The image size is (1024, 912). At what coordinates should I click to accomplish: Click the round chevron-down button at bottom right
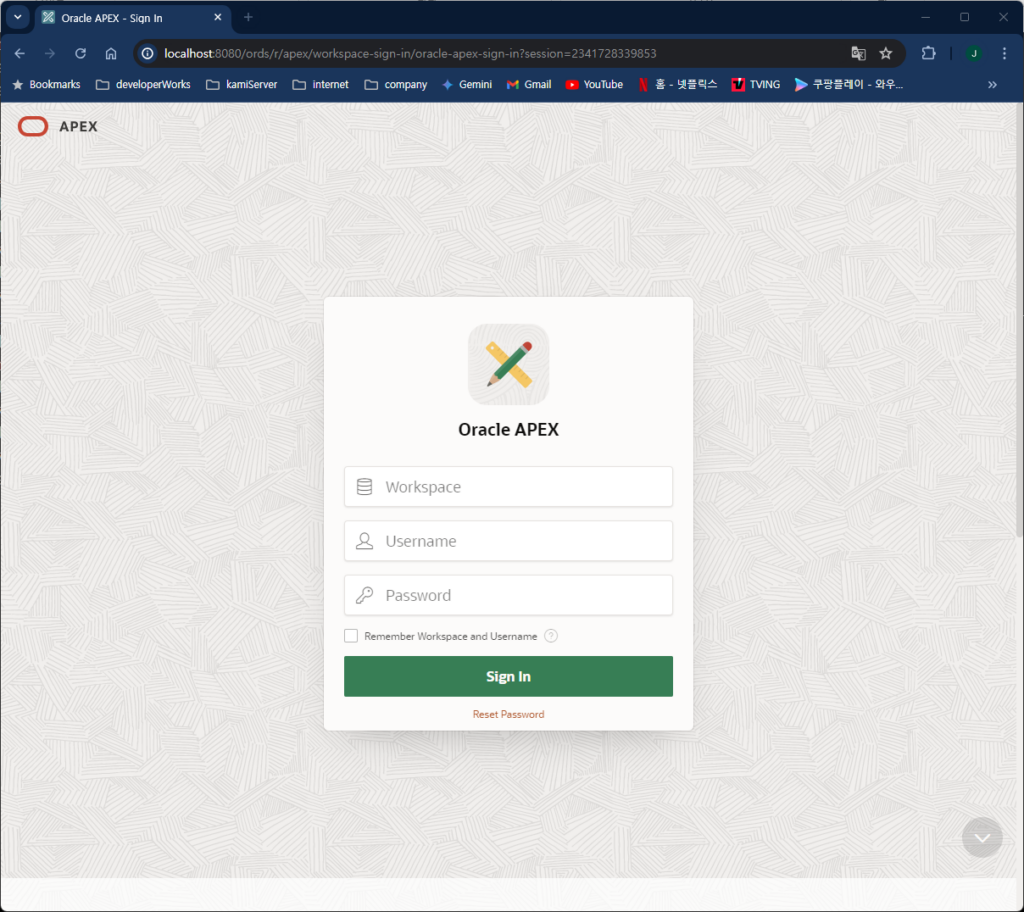(982, 838)
